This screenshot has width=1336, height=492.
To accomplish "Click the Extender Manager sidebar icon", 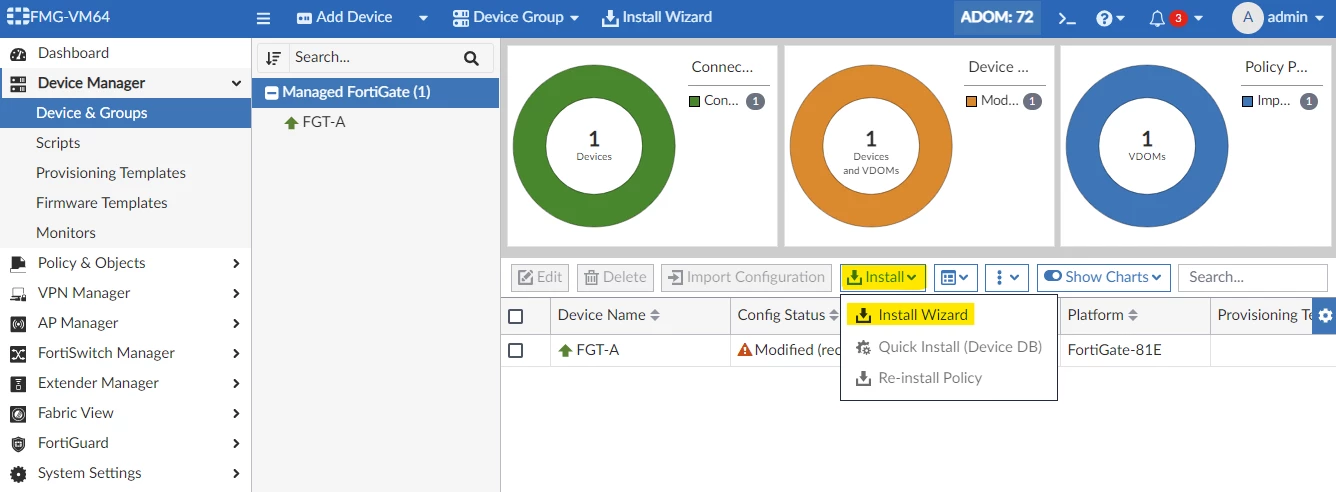I will 18,383.
